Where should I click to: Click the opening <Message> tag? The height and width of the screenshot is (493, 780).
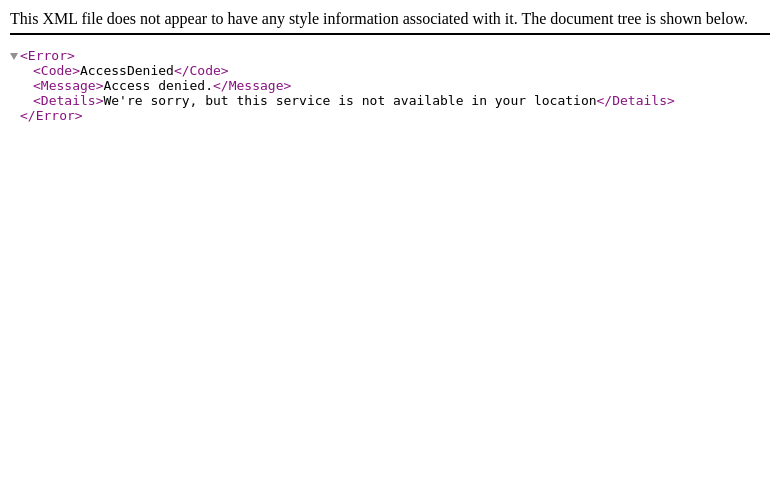click(68, 86)
